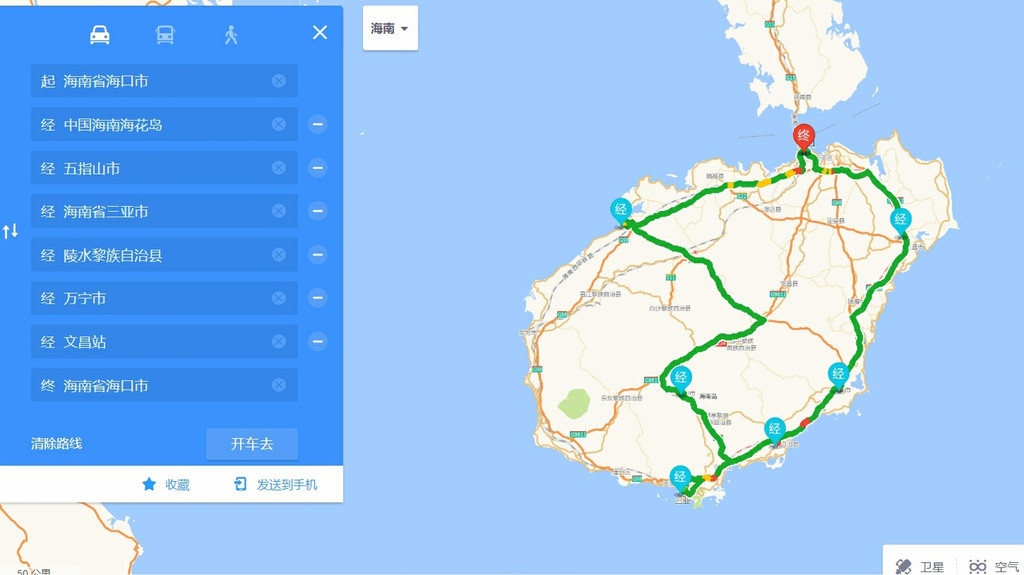The width and height of the screenshot is (1024, 575).
Task: Click the 开车去 button
Action: coord(252,444)
